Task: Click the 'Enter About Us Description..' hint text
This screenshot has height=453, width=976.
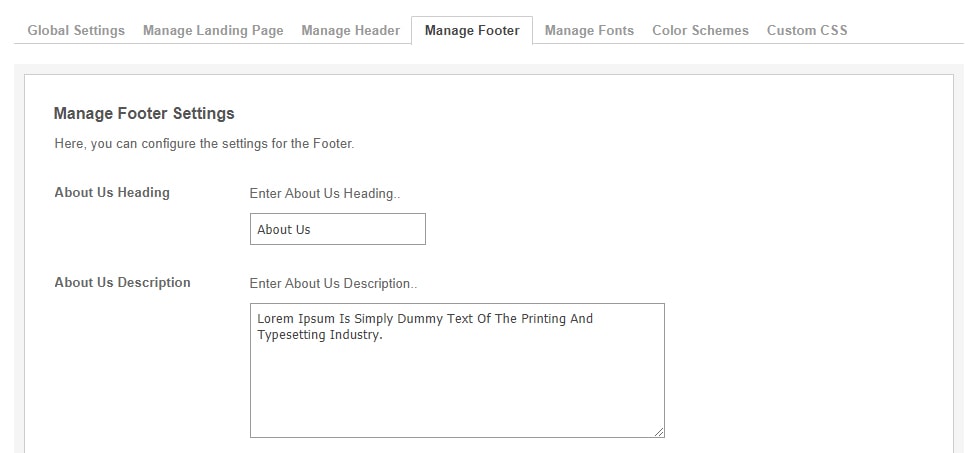Action: point(333,283)
